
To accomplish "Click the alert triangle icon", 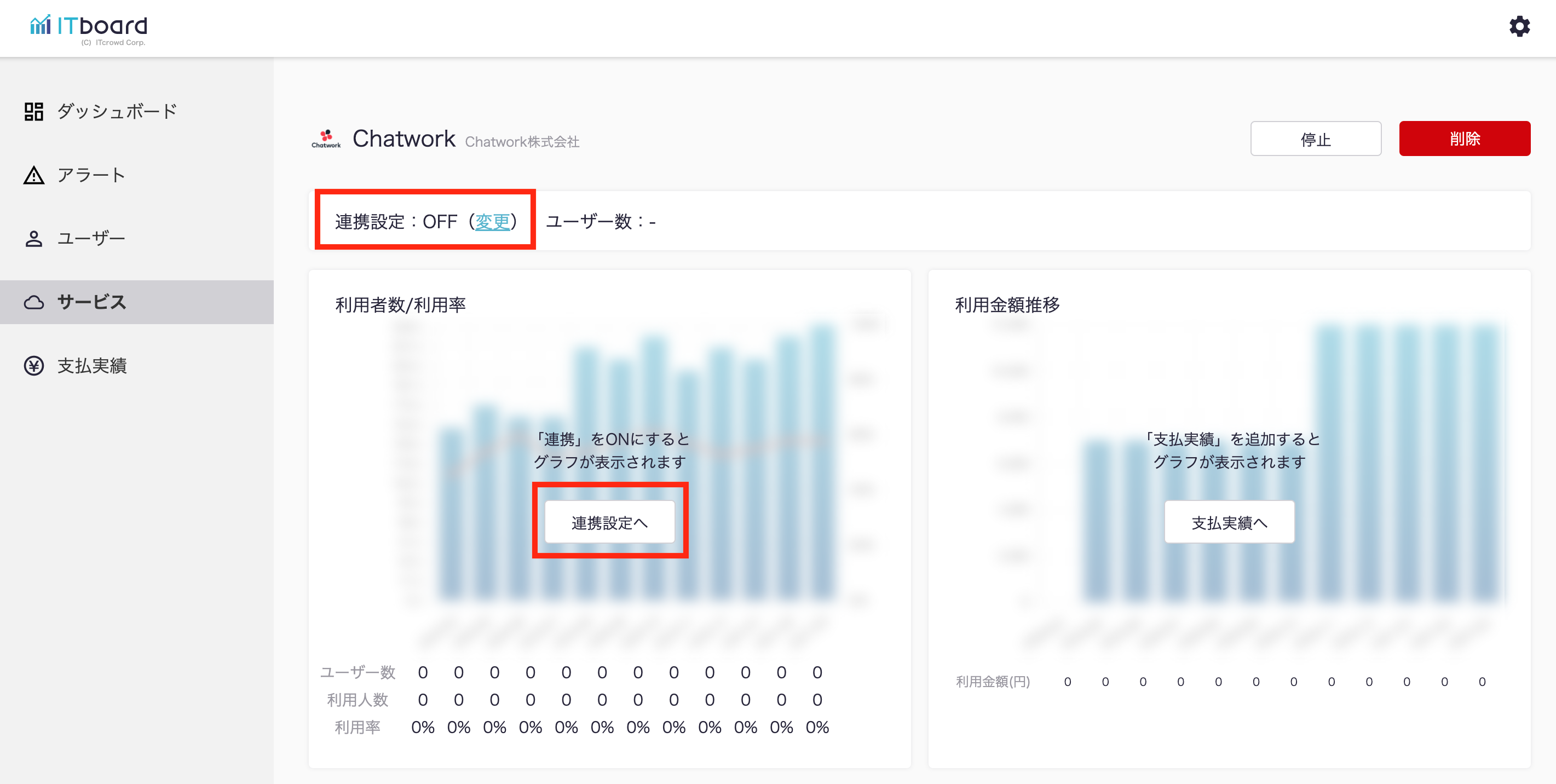I will (34, 176).
